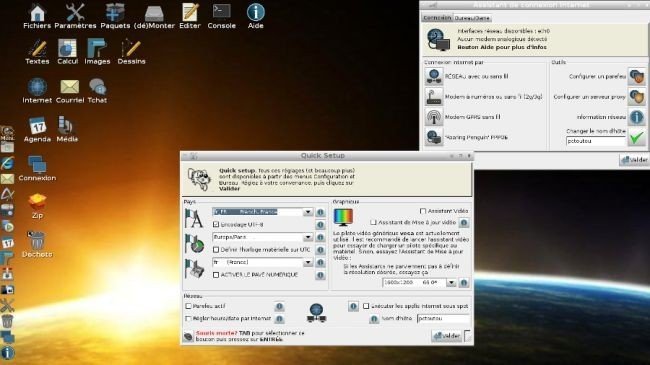Check Assistant de Mise à jour vidéo

click(x=373, y=222)
